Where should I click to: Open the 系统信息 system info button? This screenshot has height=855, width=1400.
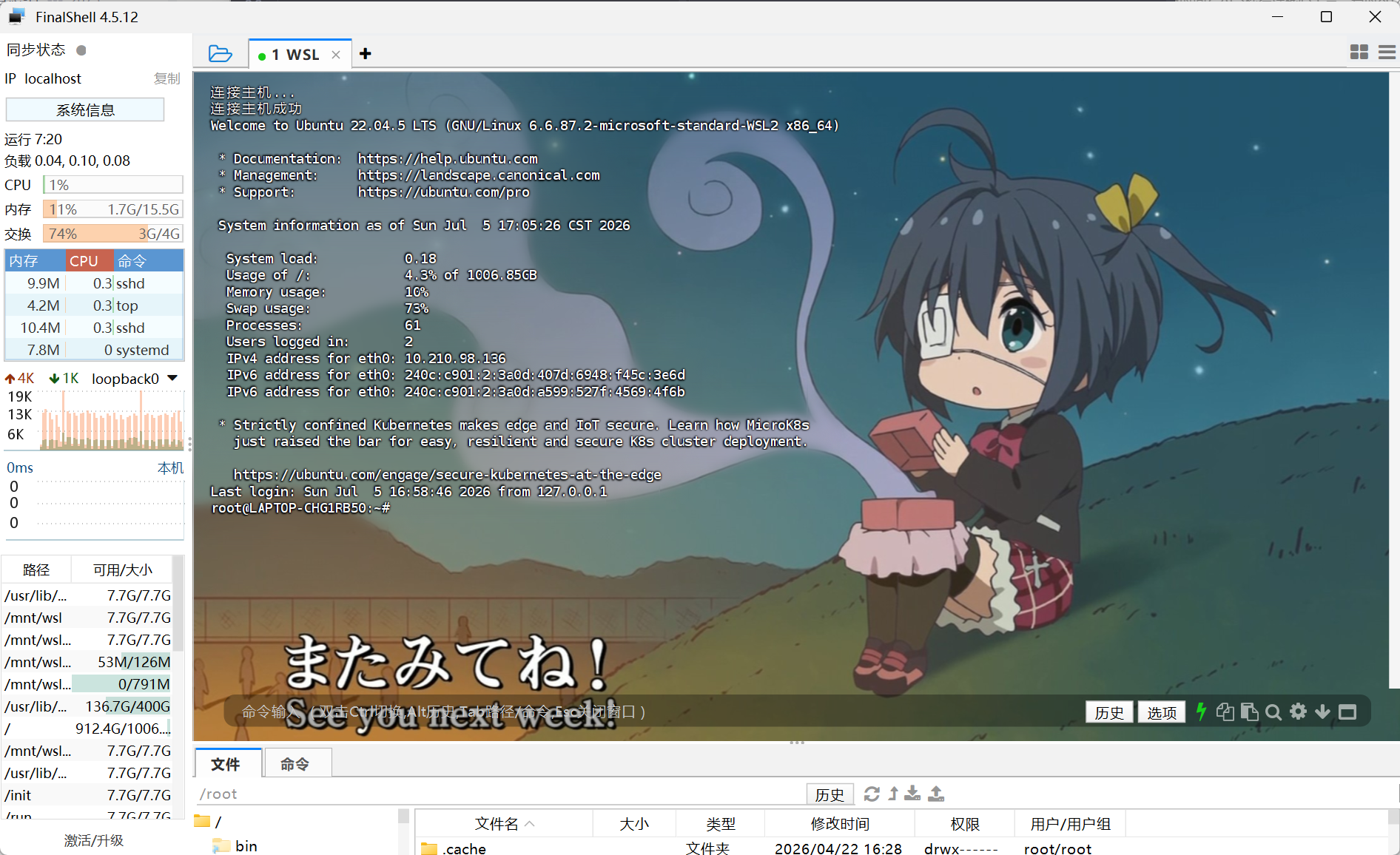(x=85, y=110)
